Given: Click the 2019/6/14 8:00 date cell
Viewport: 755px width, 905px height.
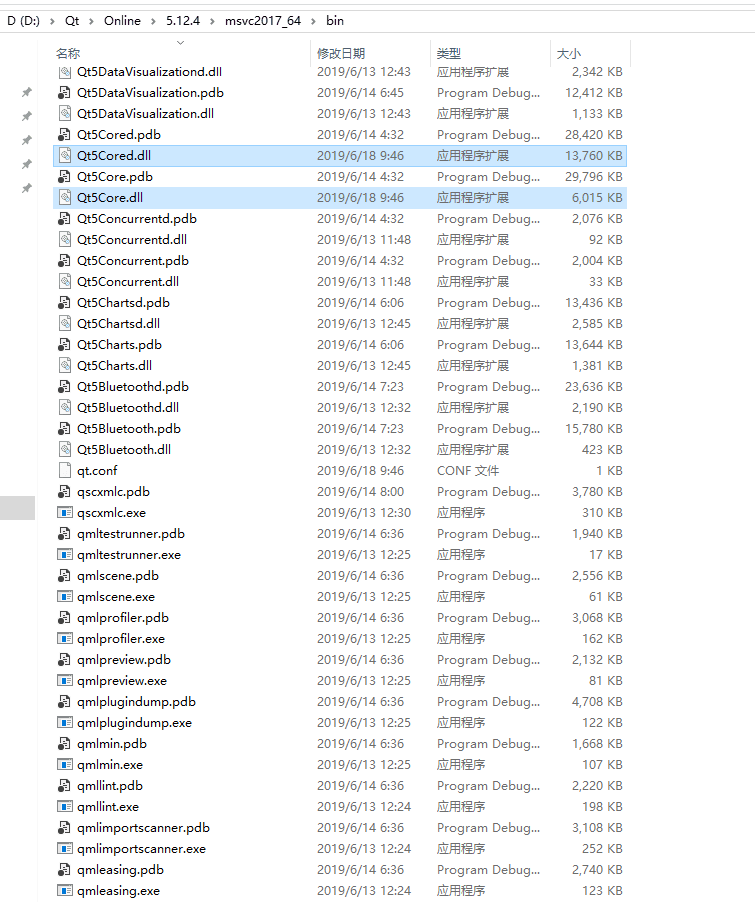Looking at the screenshot, I should 360,492.
